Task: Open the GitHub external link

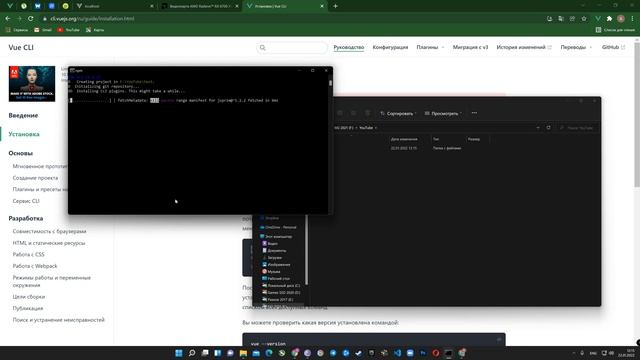Action: 613,47
